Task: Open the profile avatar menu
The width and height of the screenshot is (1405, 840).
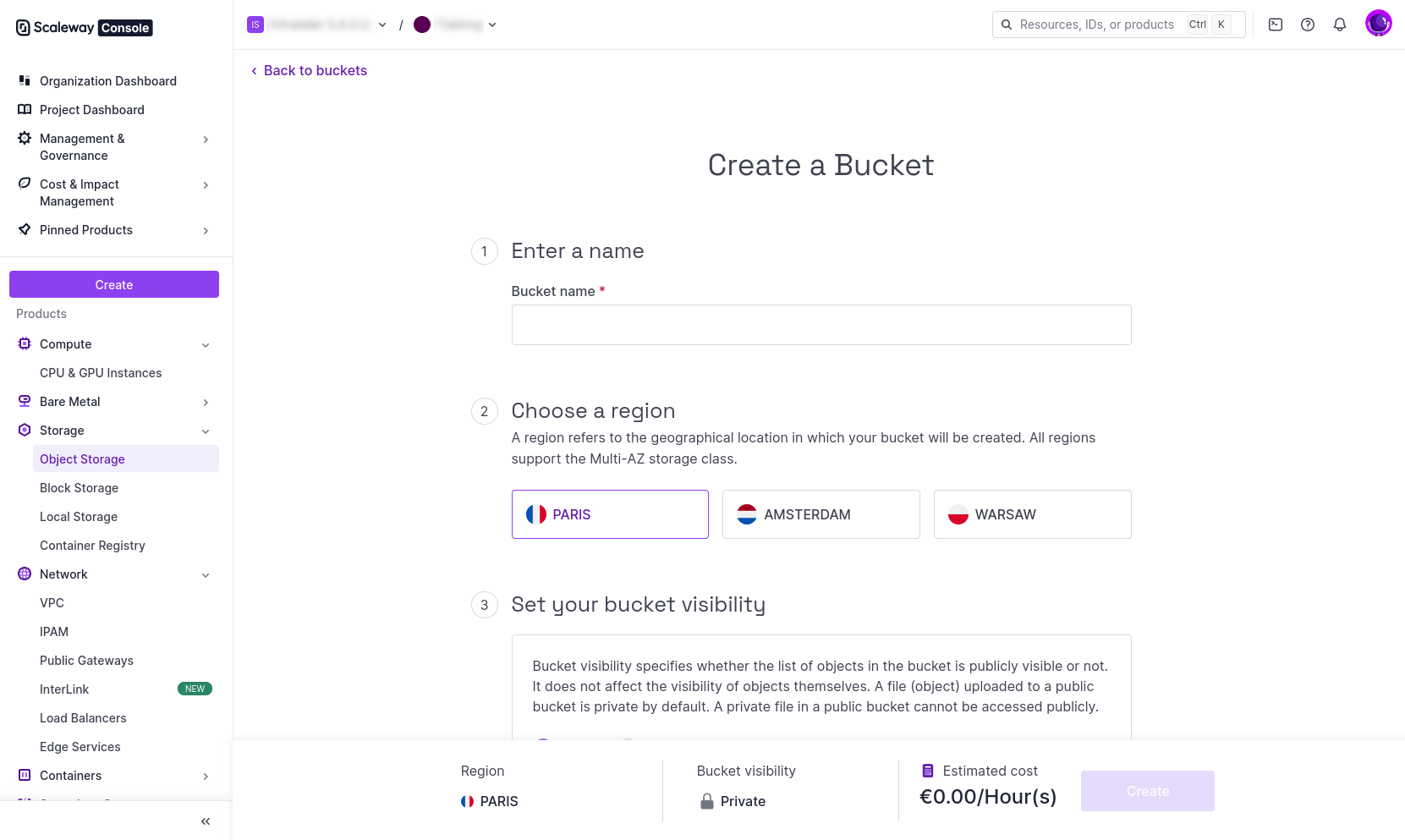Action: click(1378, 23)
